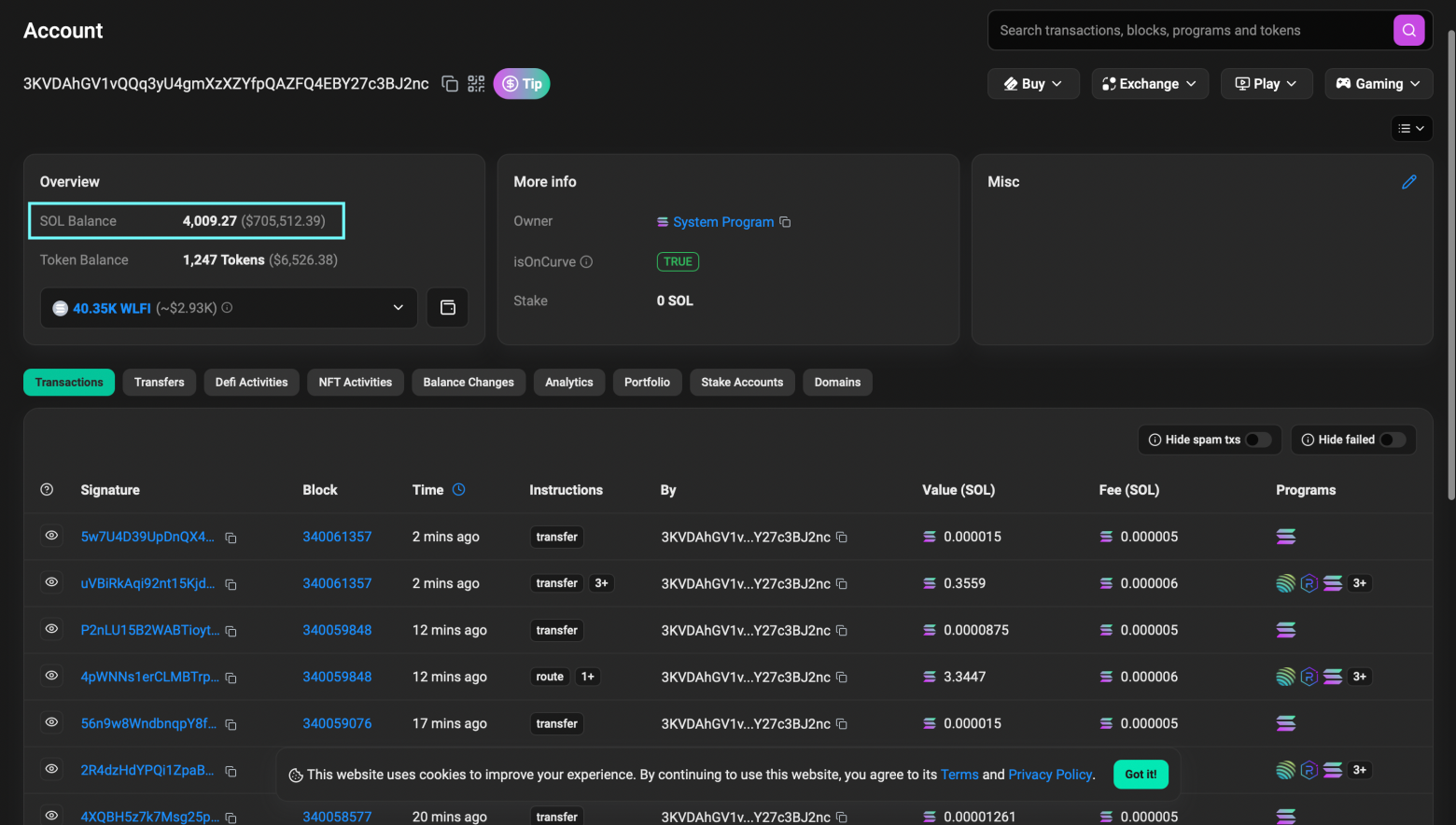1456x825 pixels.
Task: Switch to the Transfers tab
Action: pos(159,382)
